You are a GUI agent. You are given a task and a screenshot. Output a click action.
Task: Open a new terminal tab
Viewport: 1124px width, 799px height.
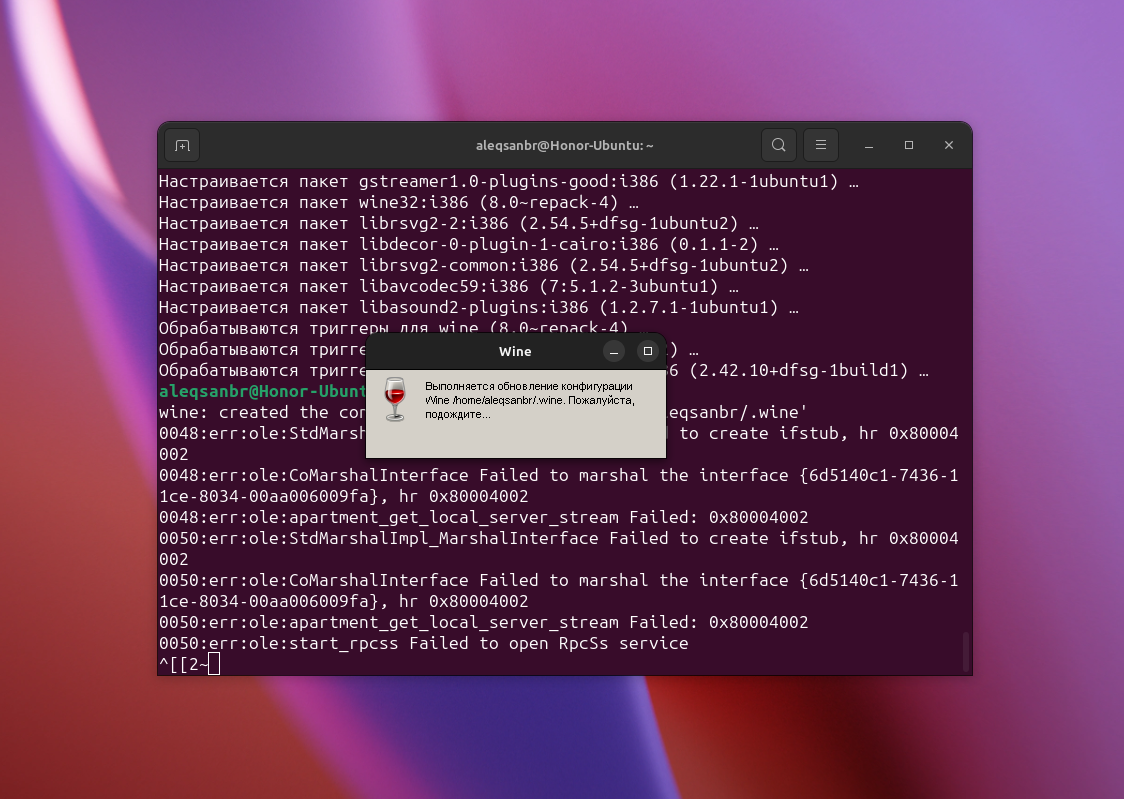(x=182, y=145)
